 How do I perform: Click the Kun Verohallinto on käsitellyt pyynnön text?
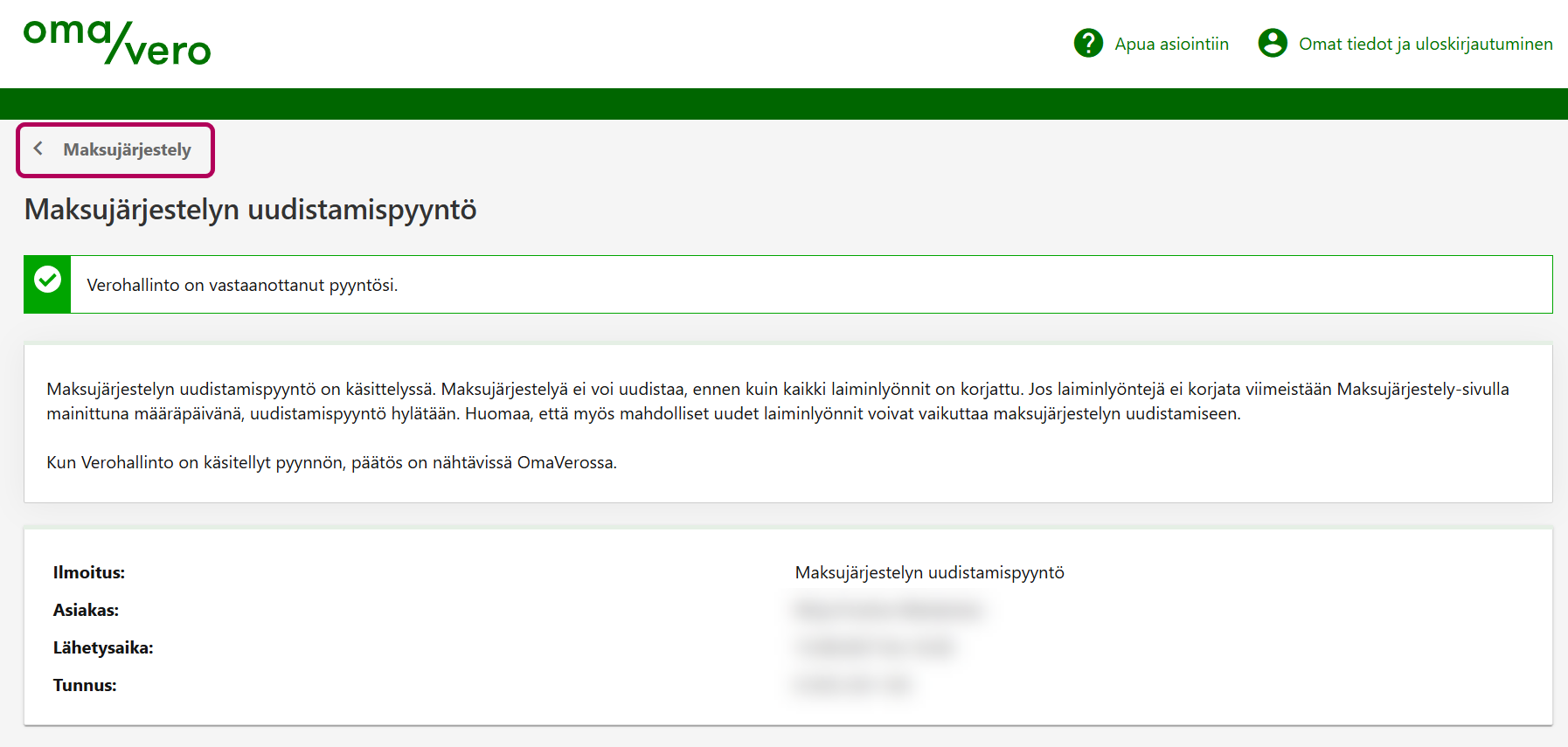coord(331,463)
